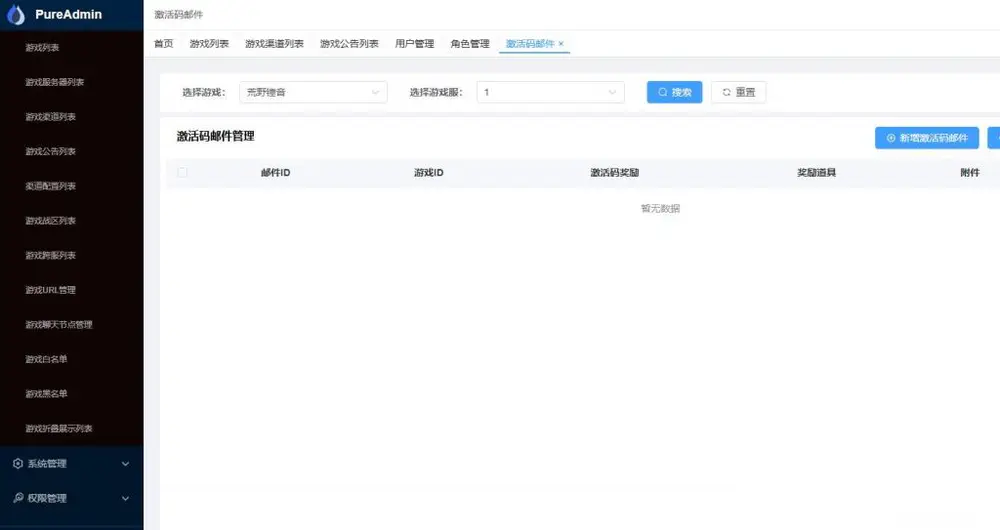
Task: Open 游戏服务器列表 in the sidebar
Action: click(x=54, y=82)
